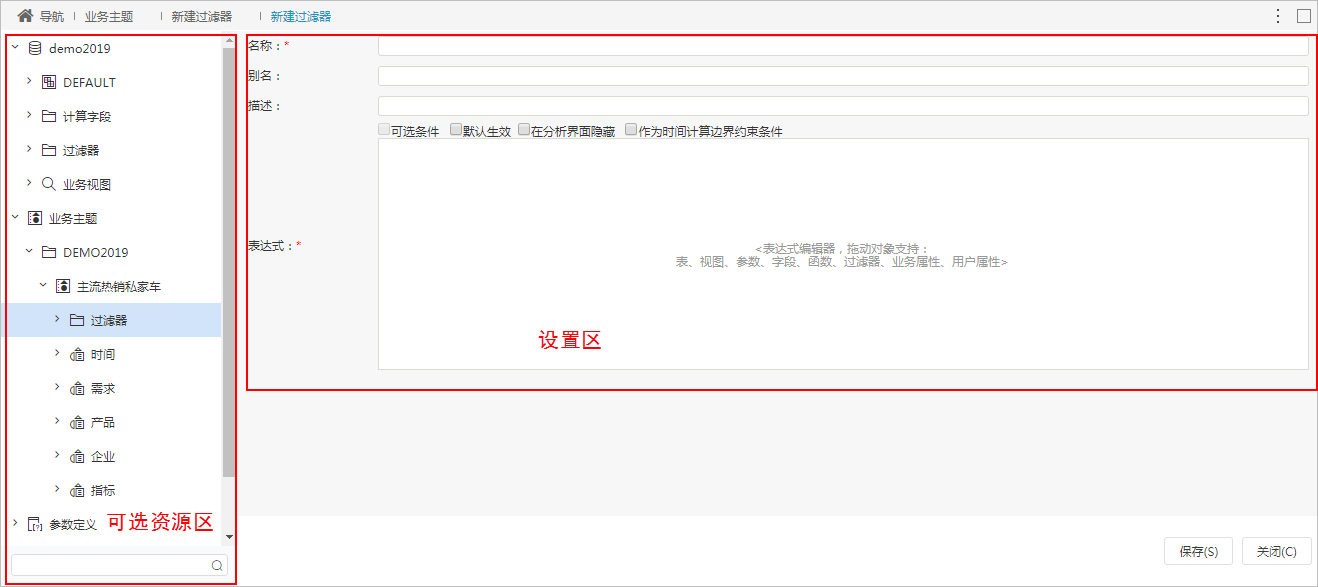Open the three-dot more options menu
The width and height of the screenshot is (1318, 587).
[x=1278, y=16]
